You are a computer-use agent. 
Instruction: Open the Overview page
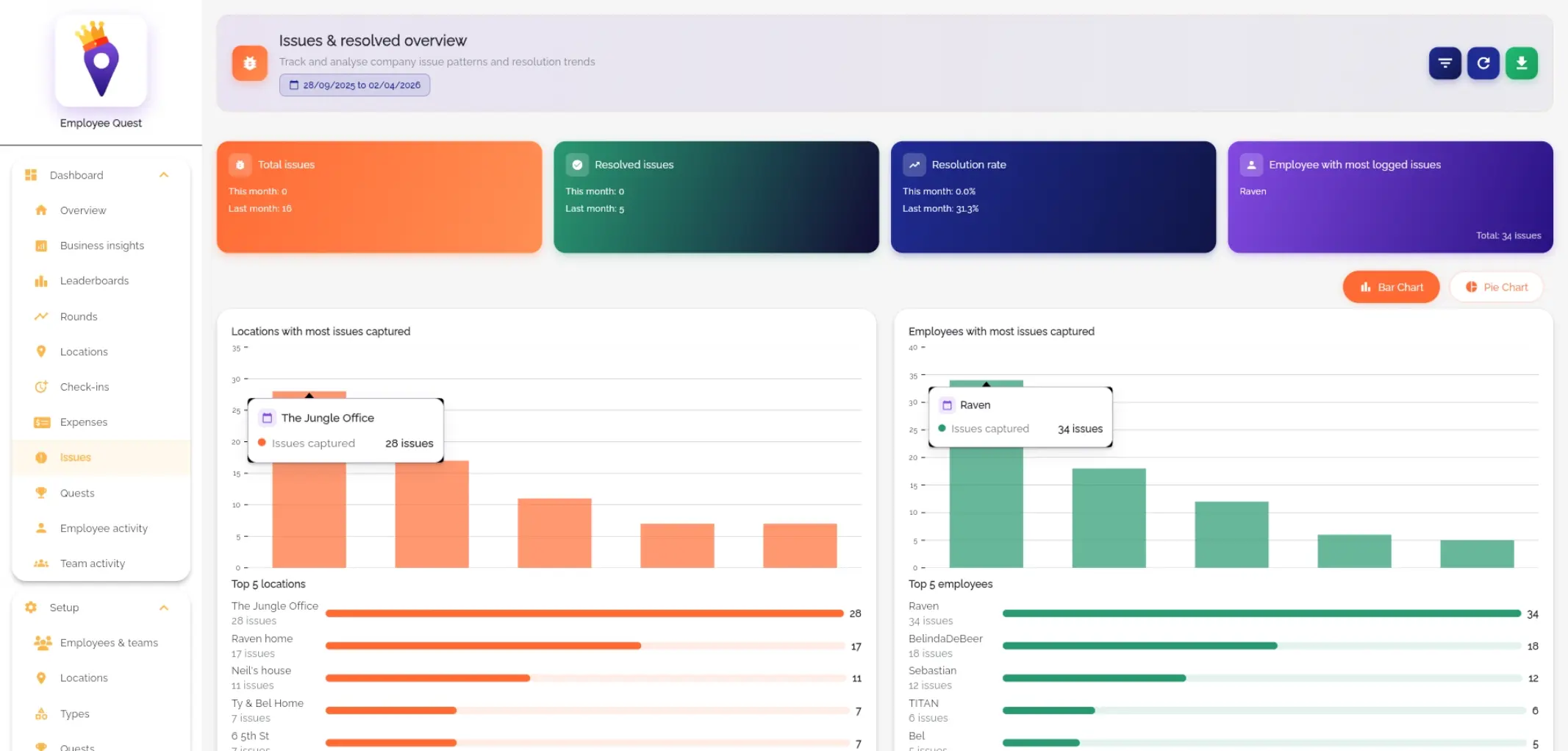82,210
